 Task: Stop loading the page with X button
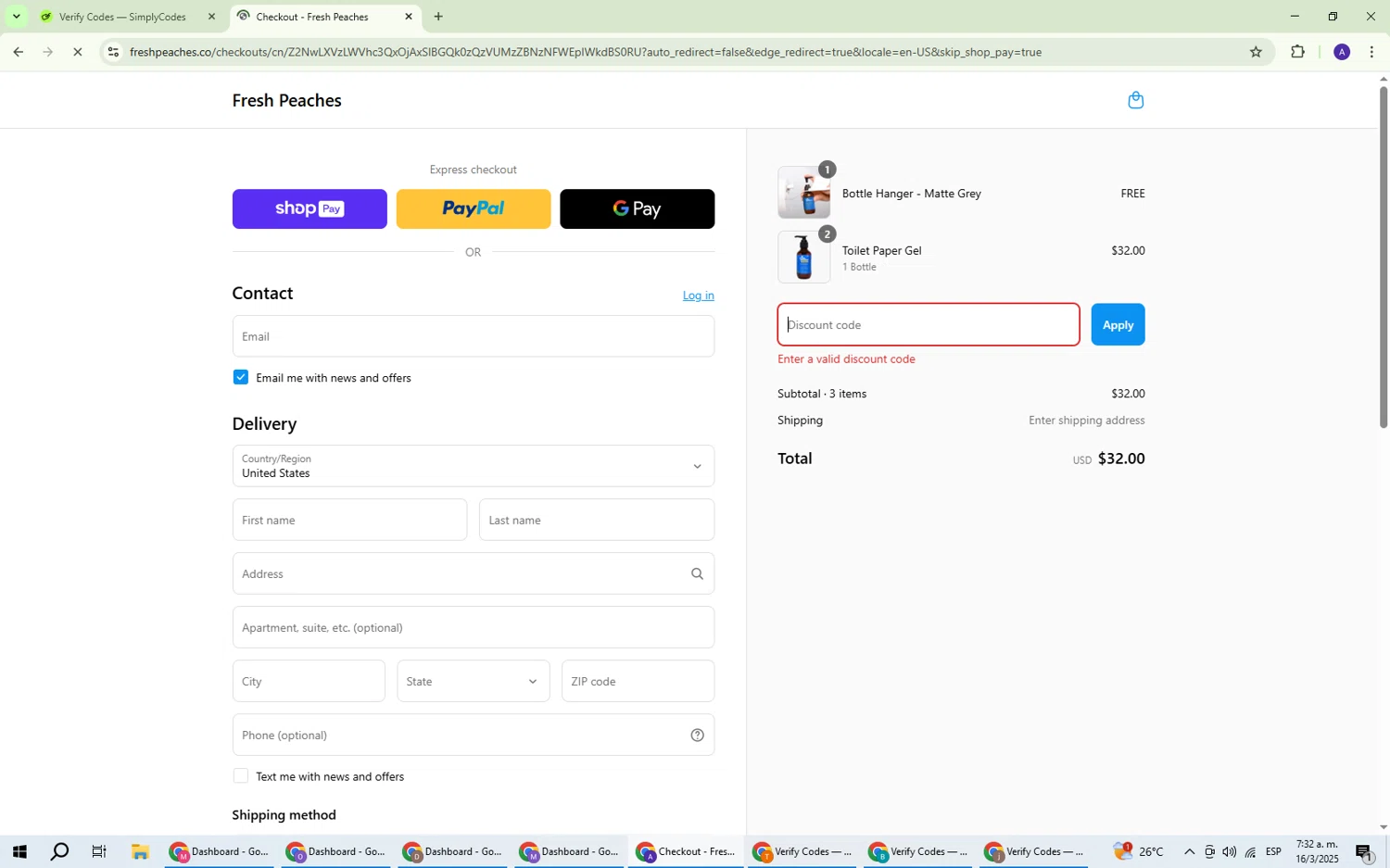(x=78, y=52)
